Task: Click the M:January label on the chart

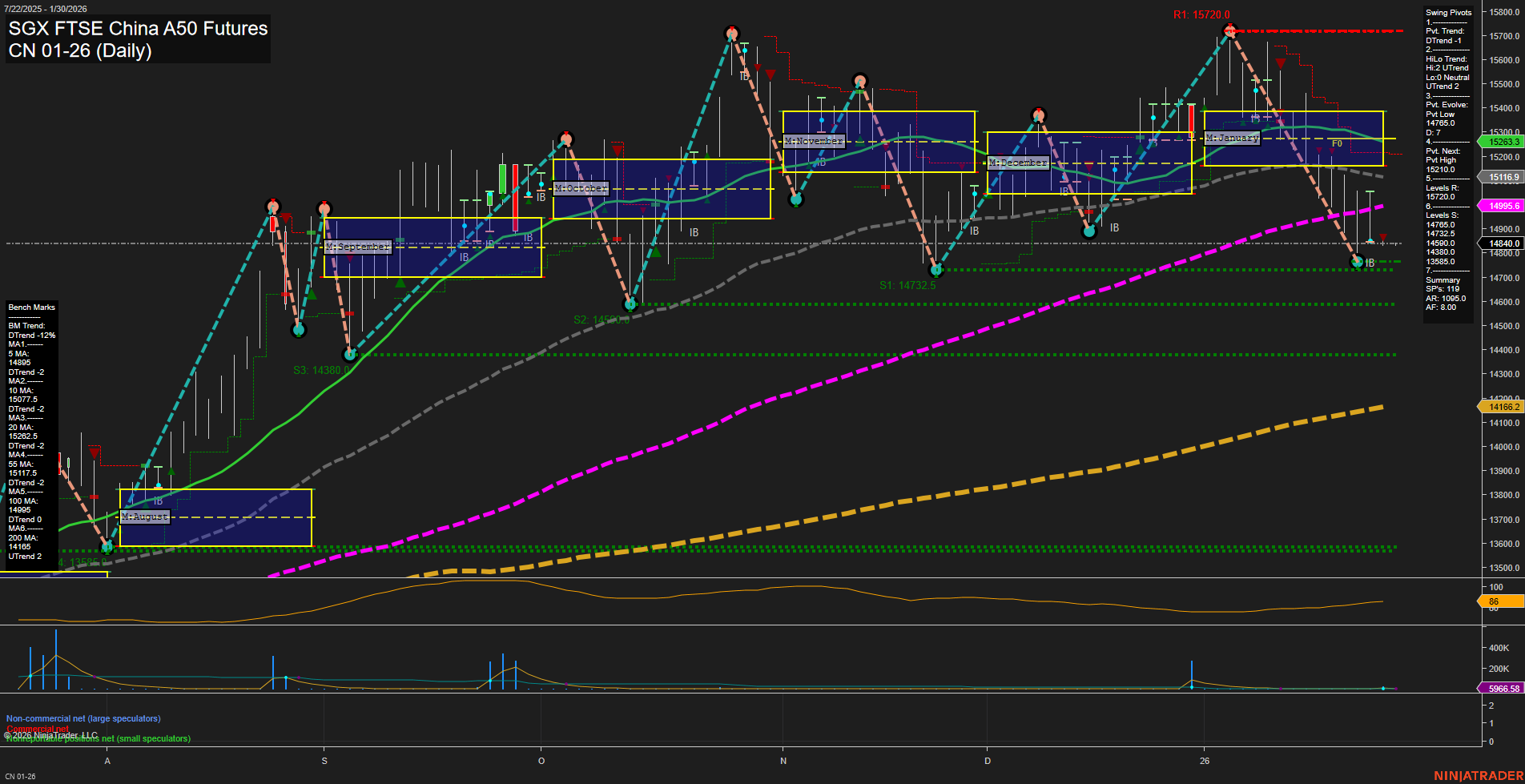Action: point(1232,137)
